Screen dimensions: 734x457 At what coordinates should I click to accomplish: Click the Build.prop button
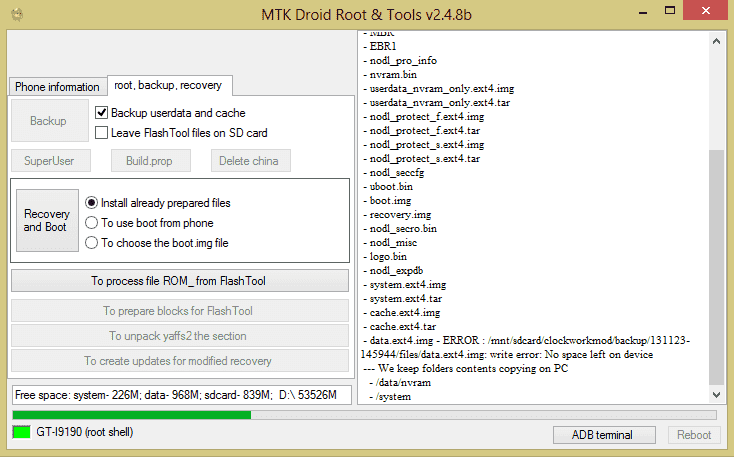coord(150,161)
